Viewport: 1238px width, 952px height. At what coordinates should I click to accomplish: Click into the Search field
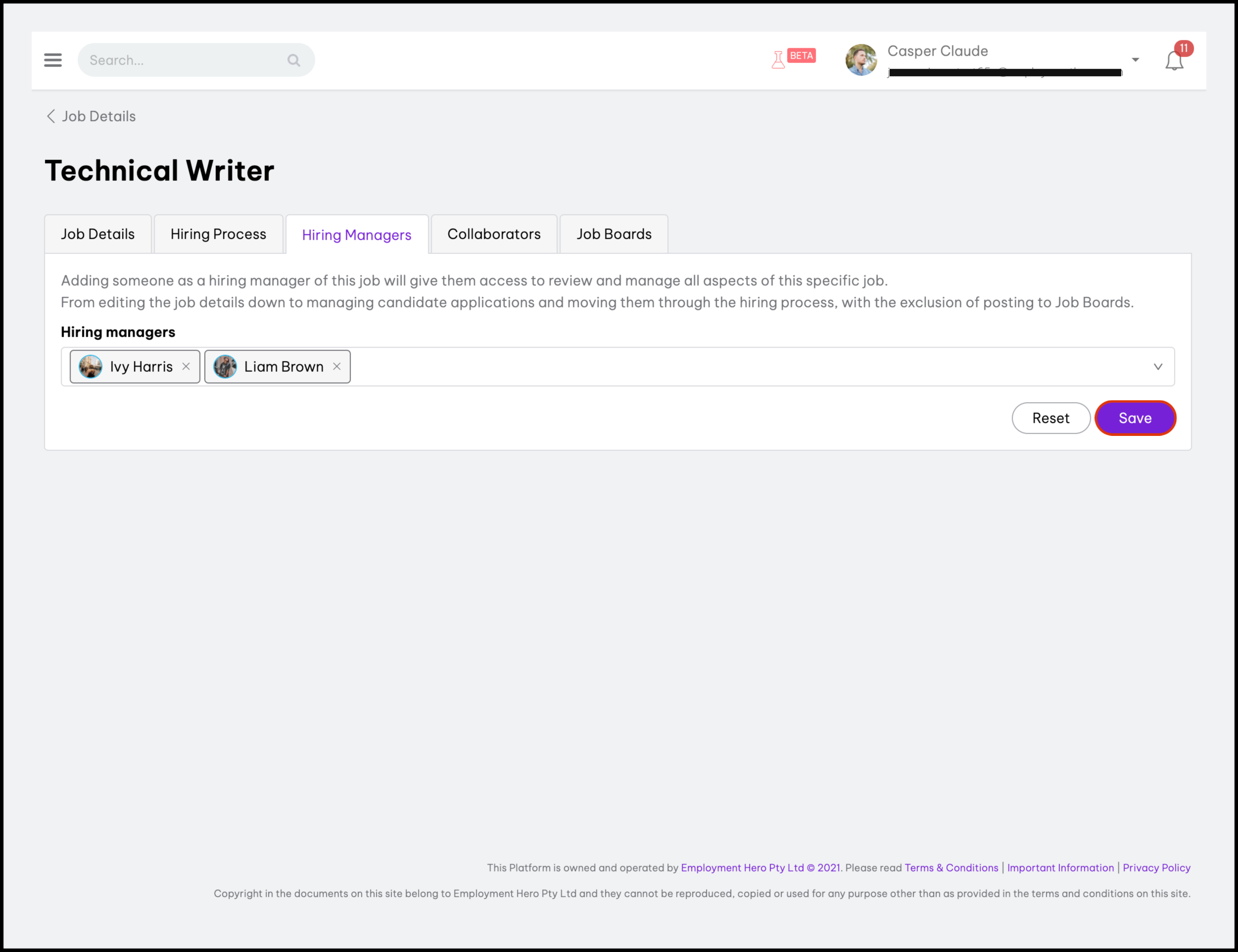point(181,60)
